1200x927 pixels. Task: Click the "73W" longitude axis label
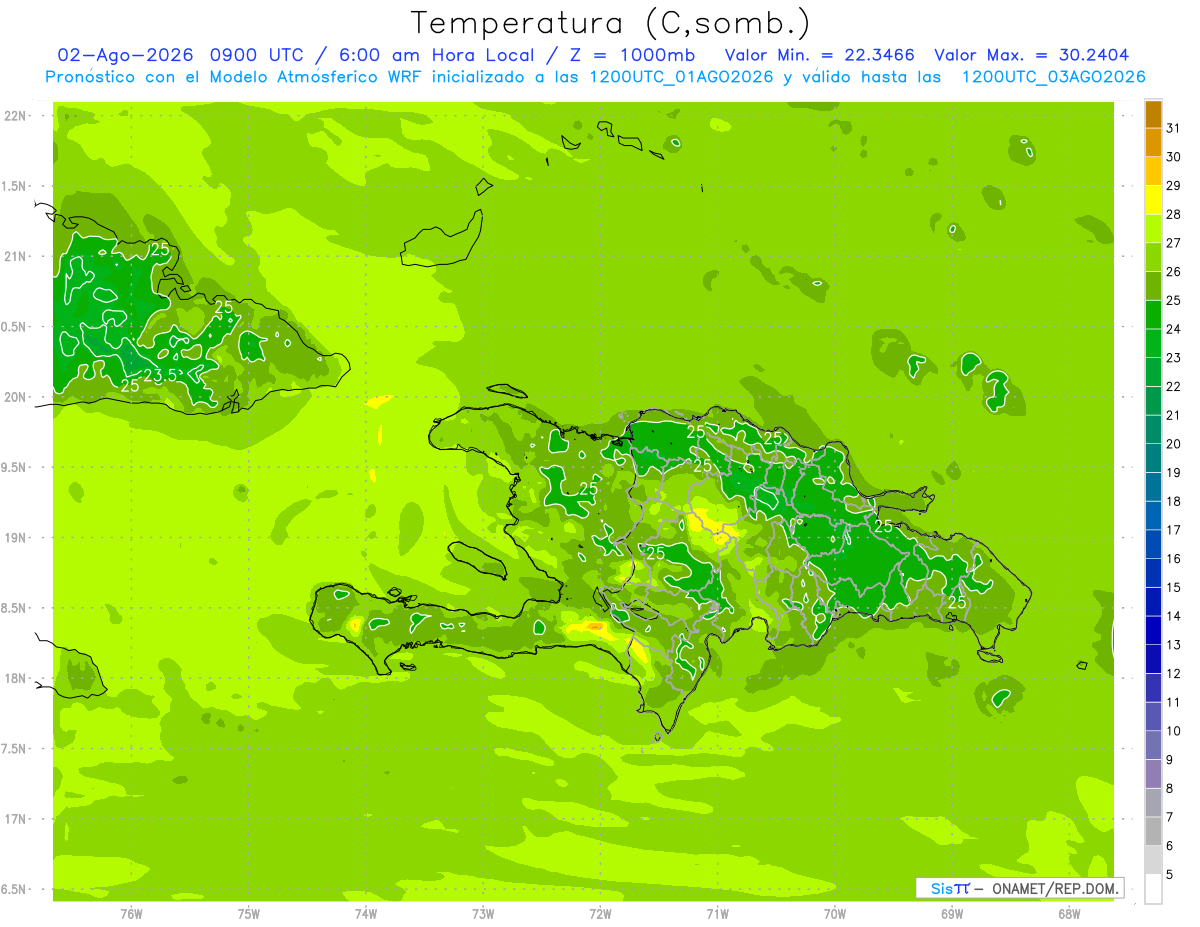(483, 913)
